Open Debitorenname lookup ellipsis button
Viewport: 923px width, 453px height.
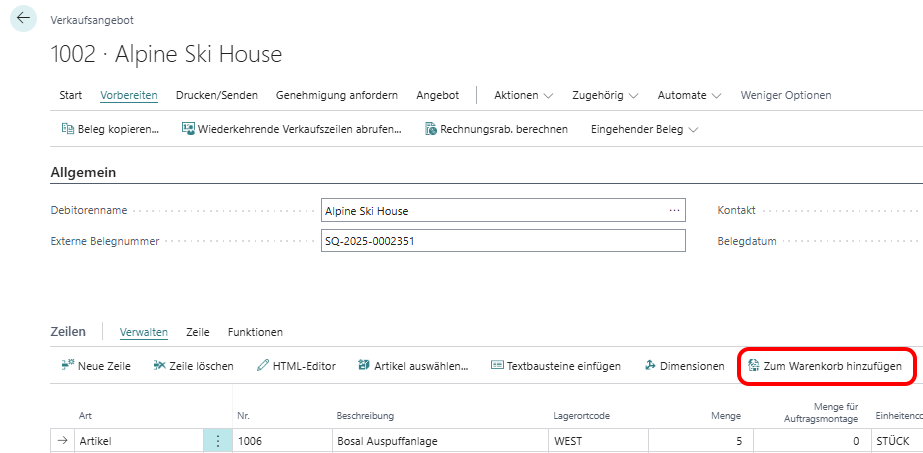[674, 211]
